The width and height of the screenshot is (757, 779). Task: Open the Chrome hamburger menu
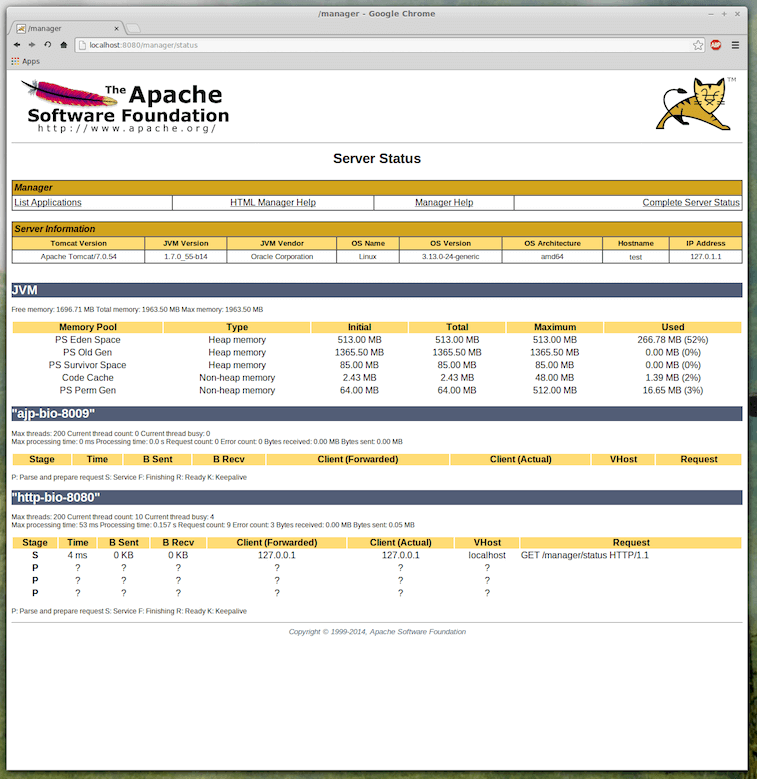pyautogui.click(x=735, y=45)
